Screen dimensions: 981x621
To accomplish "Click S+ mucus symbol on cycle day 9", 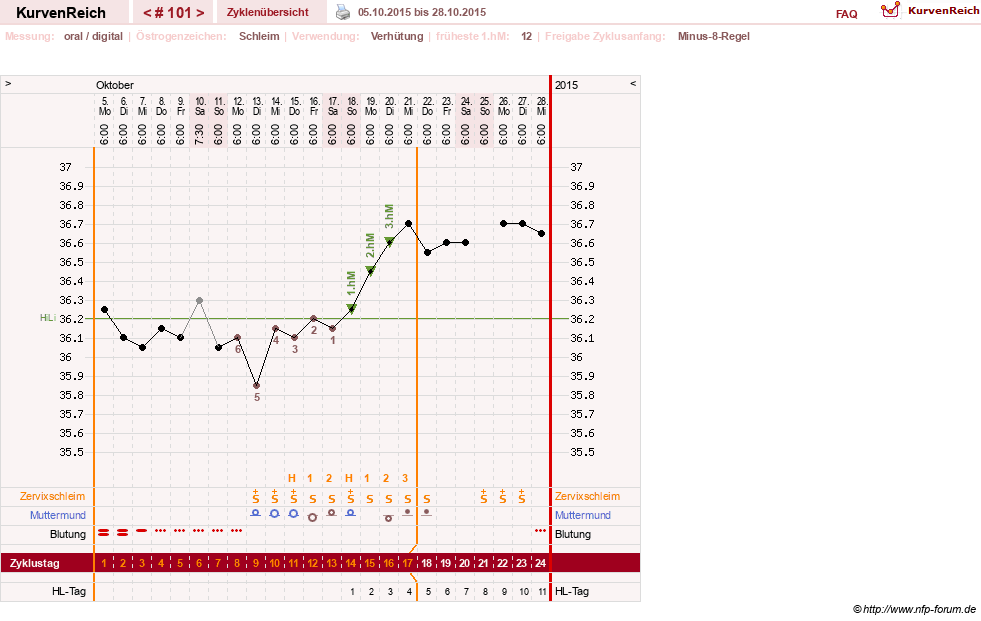I will coord(255,497).
